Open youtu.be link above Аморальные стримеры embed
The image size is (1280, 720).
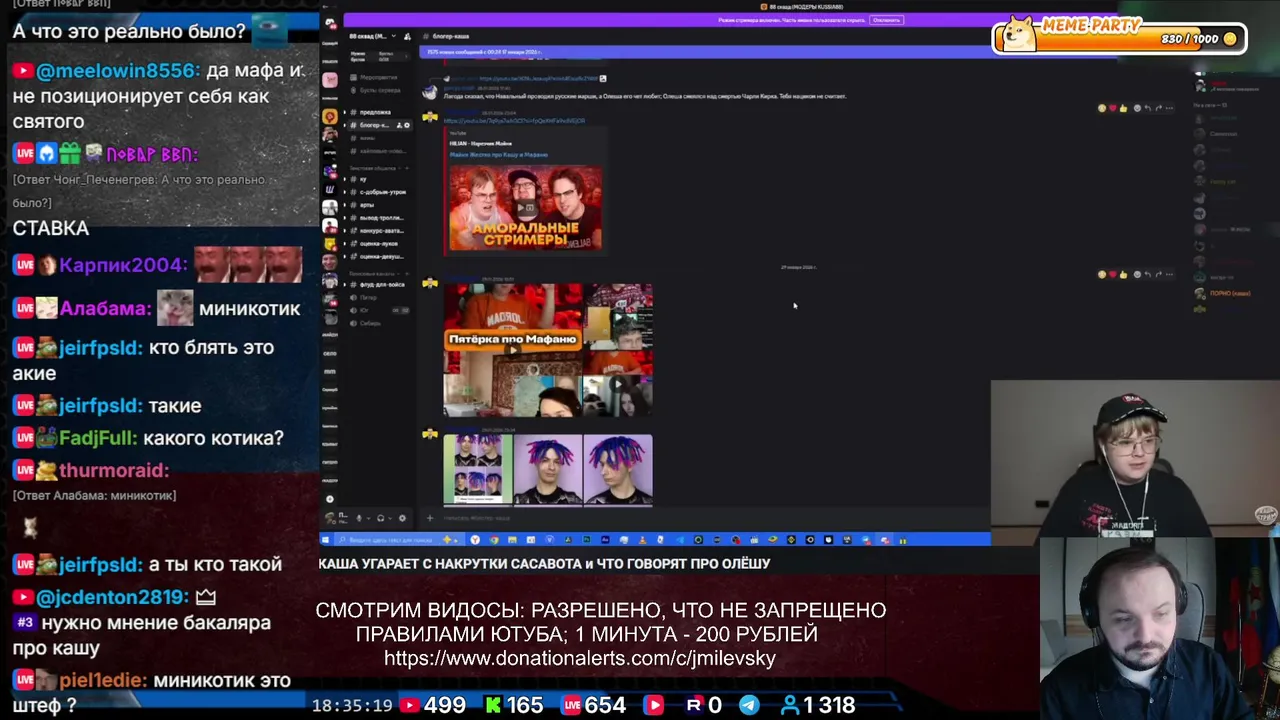(514, 121)
